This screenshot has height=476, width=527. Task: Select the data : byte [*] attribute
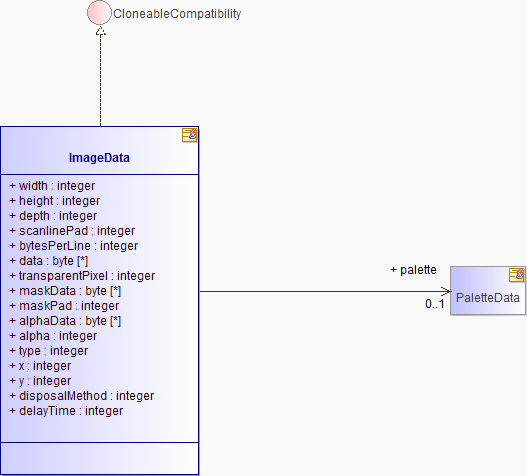pyautogui.click(x=49, y=261)
